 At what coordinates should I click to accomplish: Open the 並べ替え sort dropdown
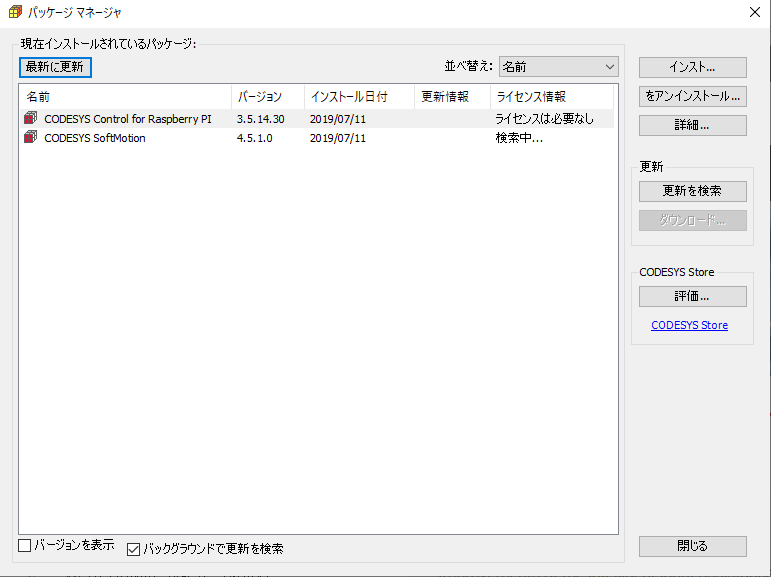[559, 67]
